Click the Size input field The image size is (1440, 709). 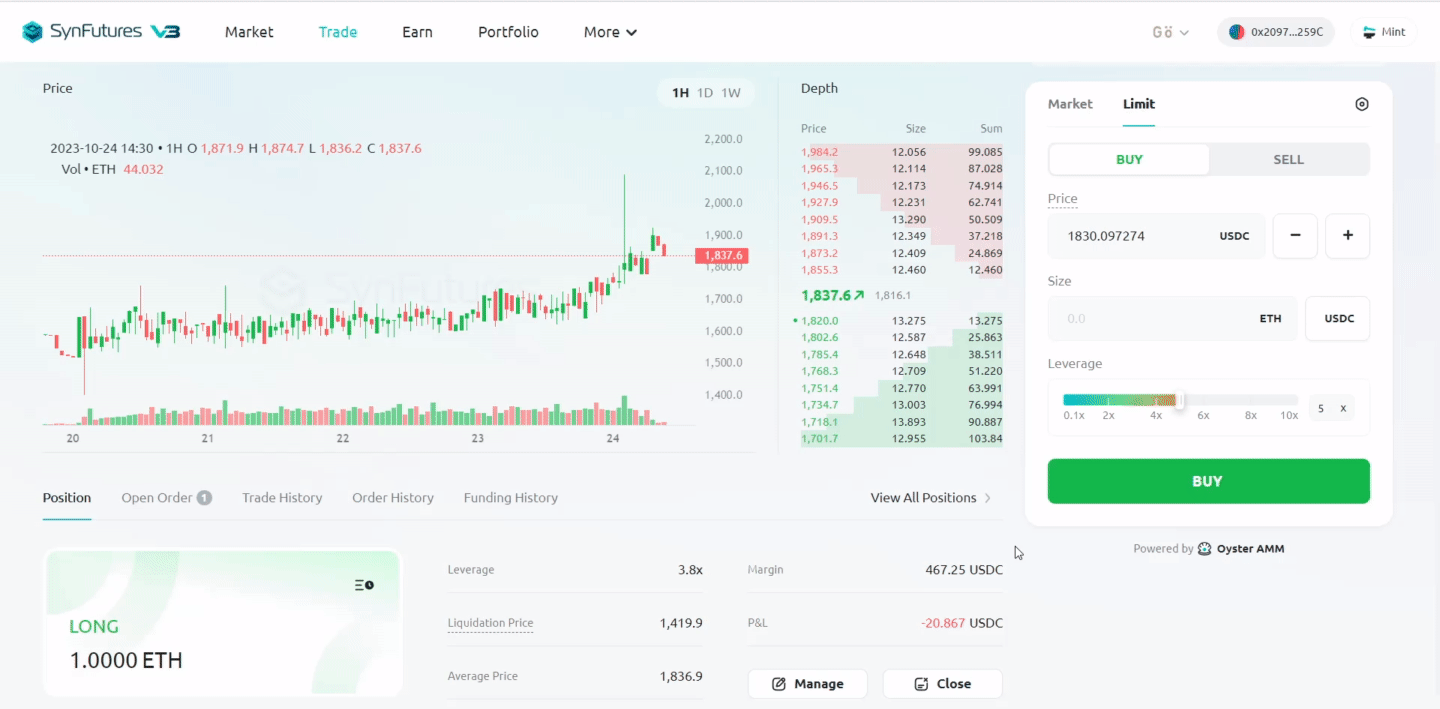[x=1173, y=319]
